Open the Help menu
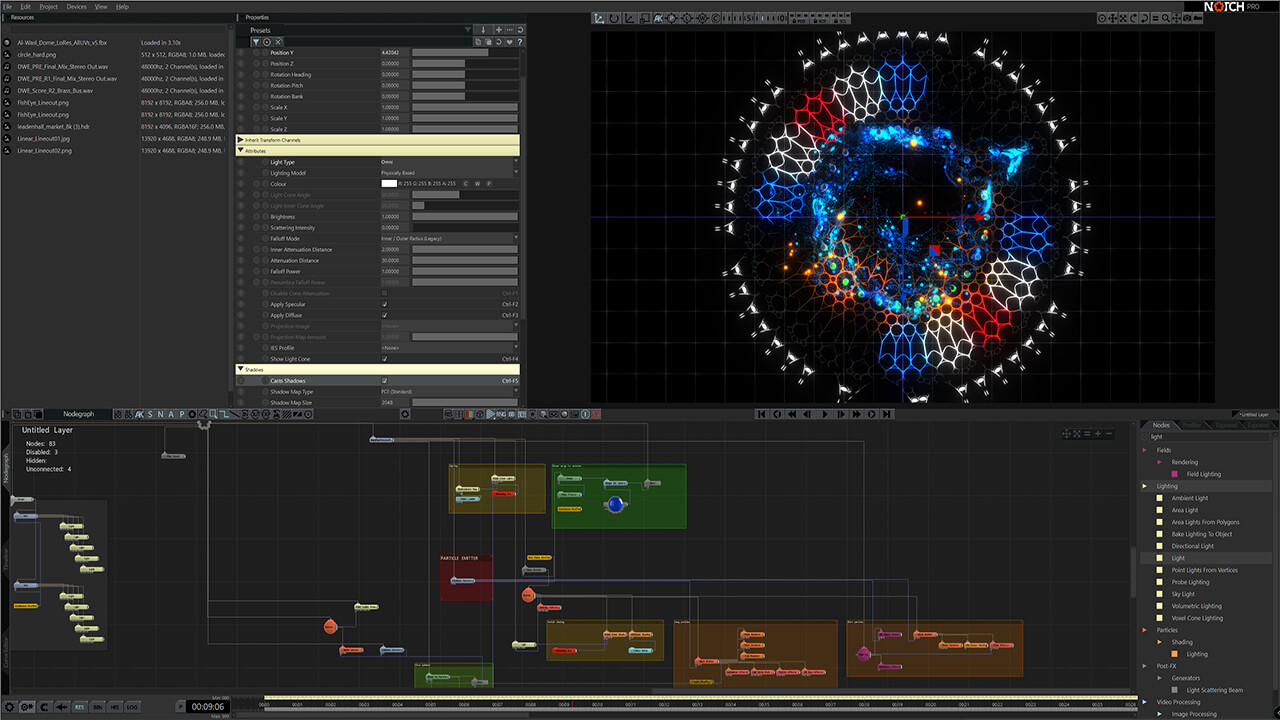The image size is (1280, 720). [122, 6]
